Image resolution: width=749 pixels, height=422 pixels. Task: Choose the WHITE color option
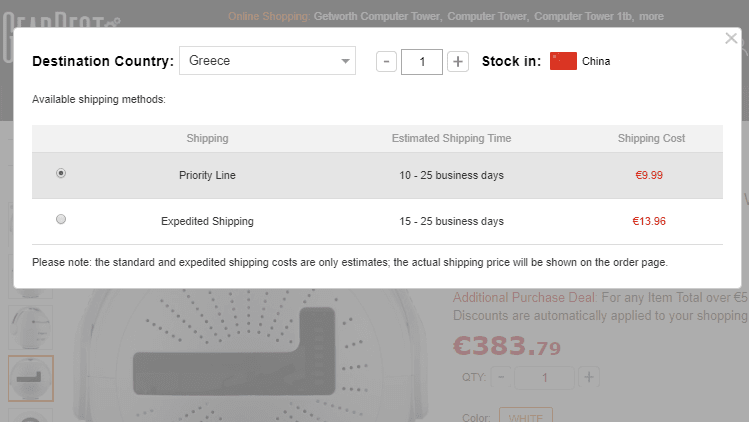tap(525, 415)
